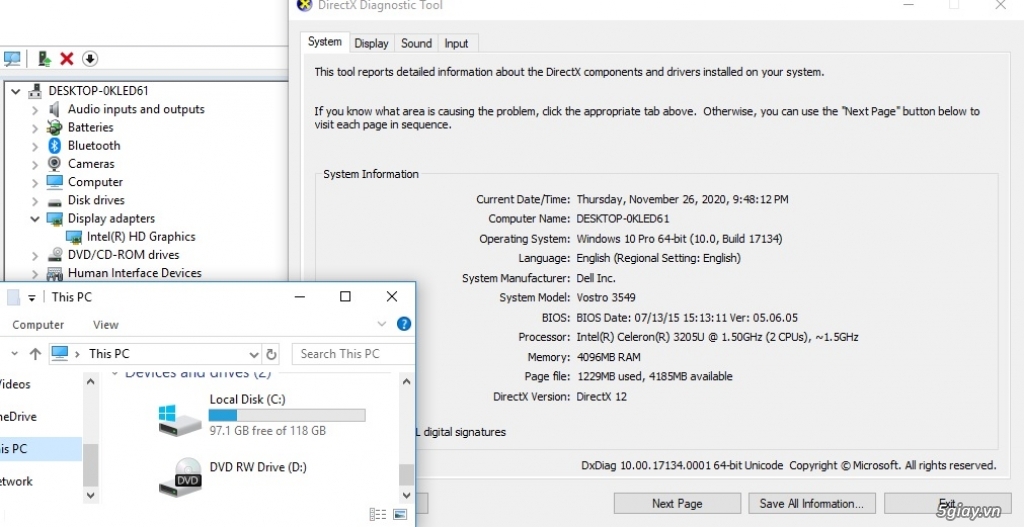
Task: Select the Batteries icon in device tree
Action: (x=55, y=127)
